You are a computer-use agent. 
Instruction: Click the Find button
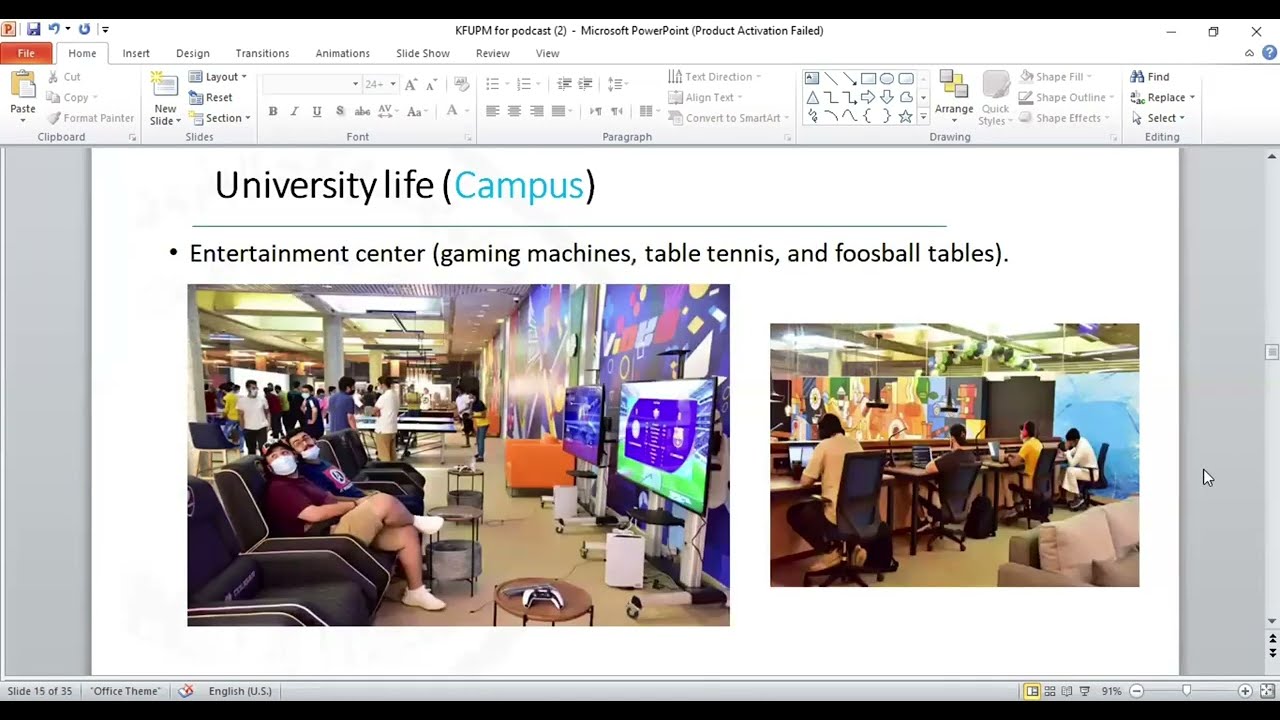(x=1150, y=76)
